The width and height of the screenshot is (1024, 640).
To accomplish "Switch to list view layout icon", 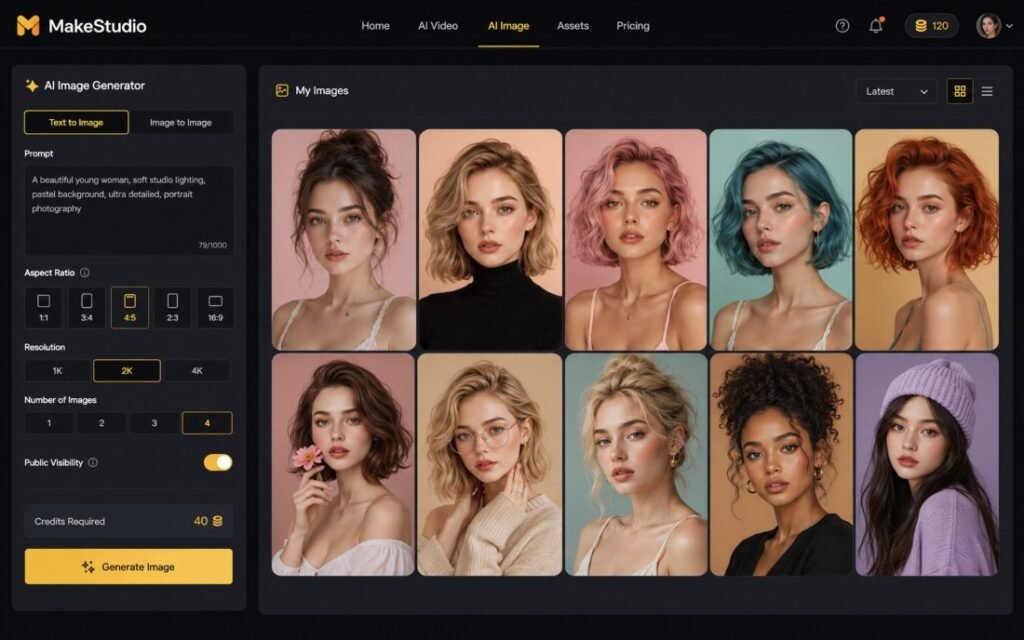I will pyautogui.click(x=987, y=91).
